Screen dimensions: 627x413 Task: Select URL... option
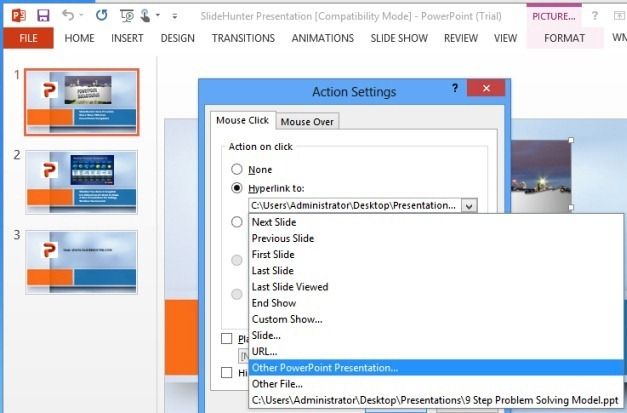(436, 351)
